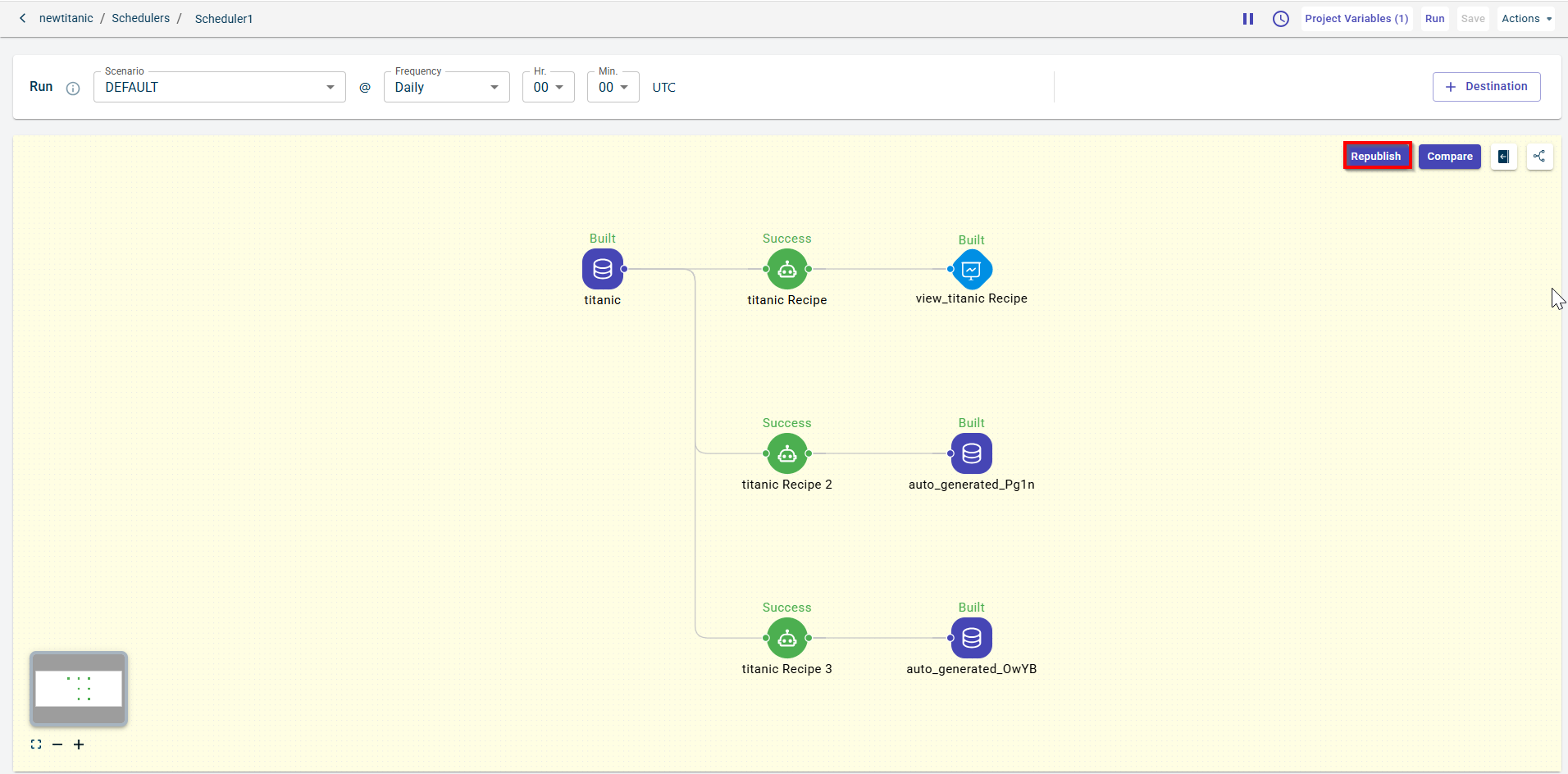Open the share/lineage icon near Compare
The width and height of the screenshot is (1568, 774).
1539,157
